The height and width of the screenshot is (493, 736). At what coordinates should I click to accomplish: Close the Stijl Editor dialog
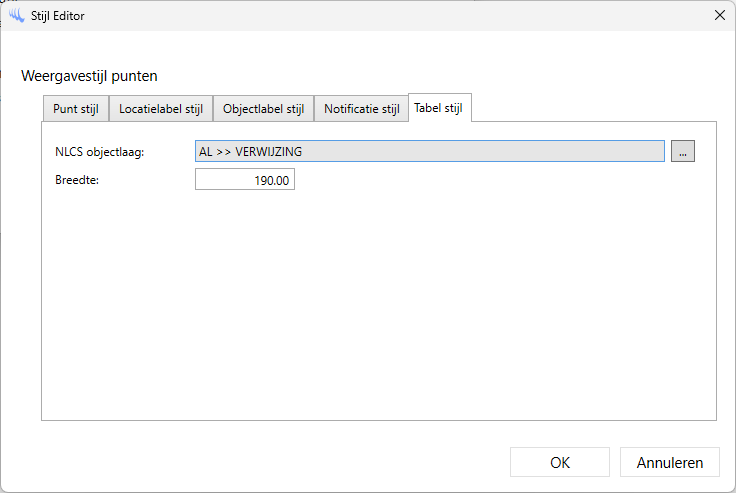click(718, 15)
